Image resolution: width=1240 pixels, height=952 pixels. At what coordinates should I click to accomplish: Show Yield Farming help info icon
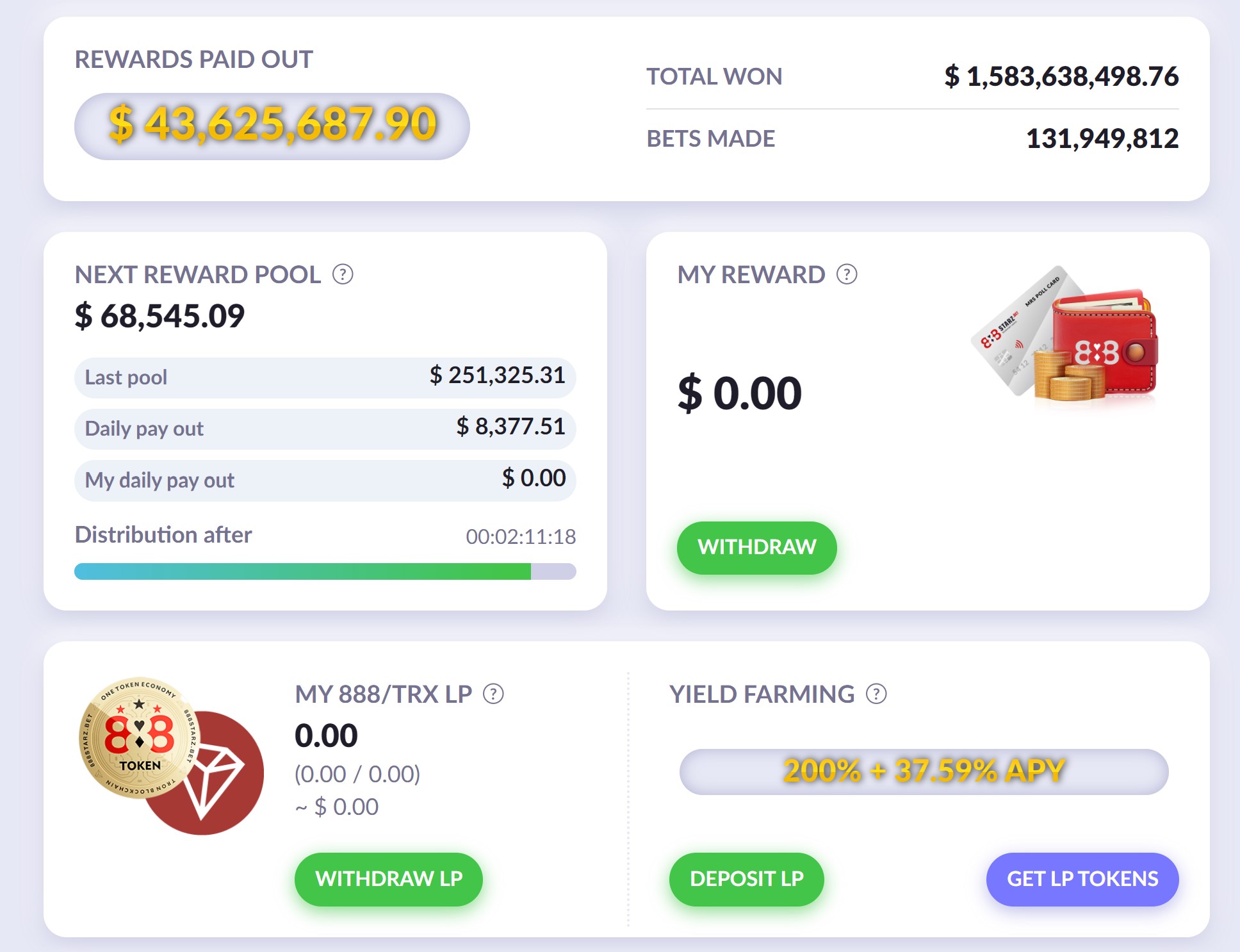tap(876, 694)
